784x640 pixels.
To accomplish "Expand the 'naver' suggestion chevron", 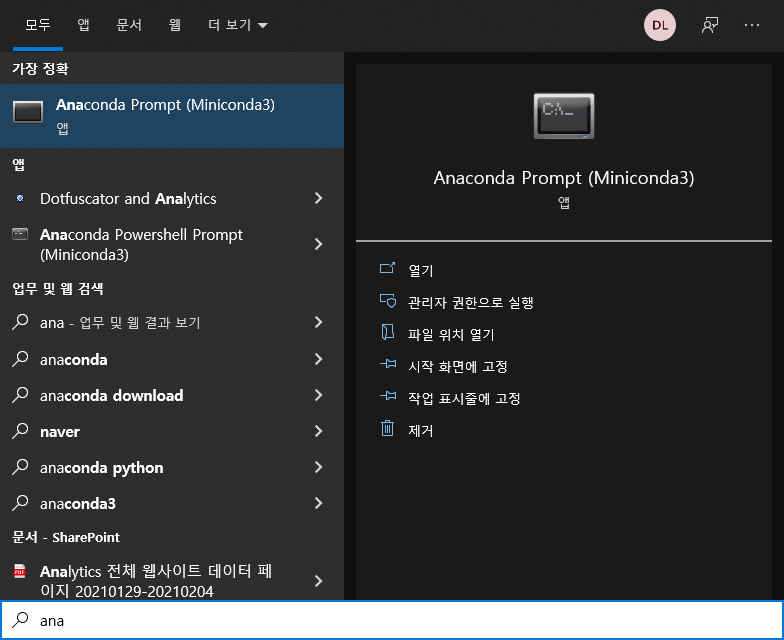I will point(318,431).
